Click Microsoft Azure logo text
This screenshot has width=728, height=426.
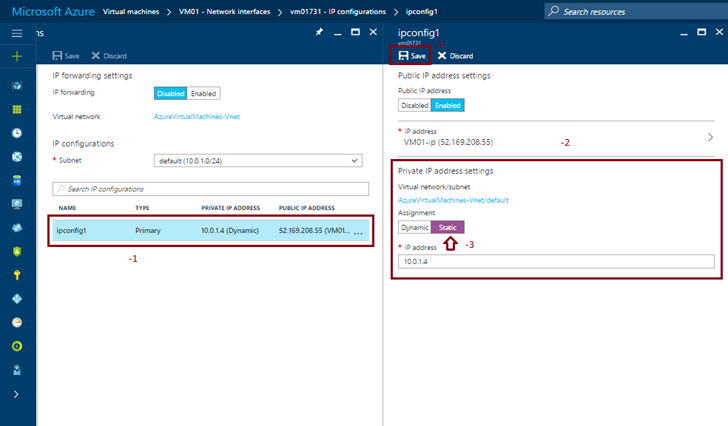pyautogui.click(x=53, y=12)
